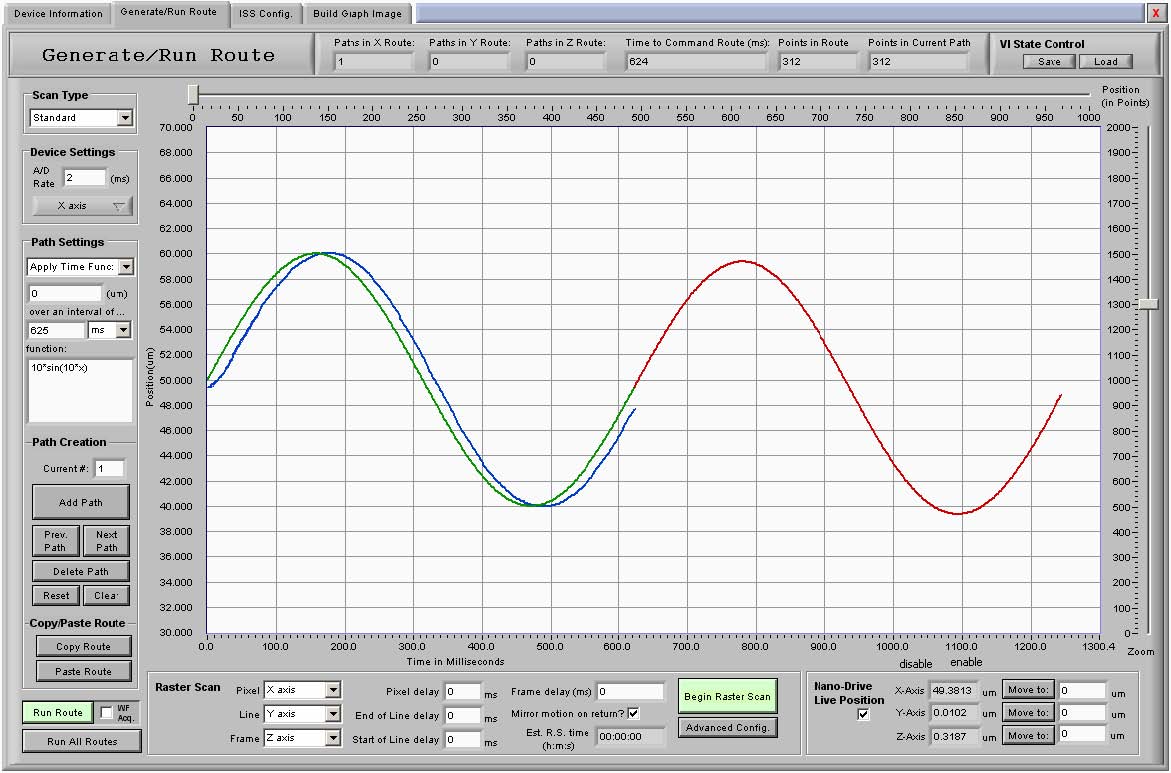Click the Z-Axis Move to value field

[x=1082, y=734]
